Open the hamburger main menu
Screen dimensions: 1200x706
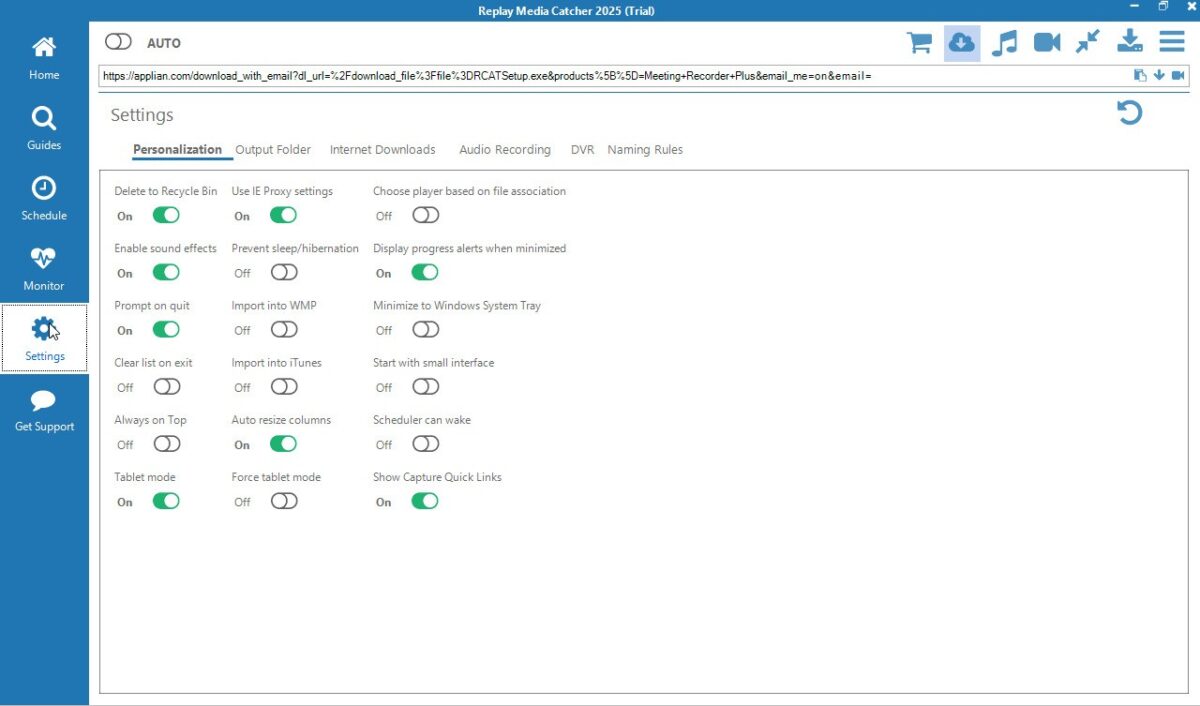click(1172, 42)
